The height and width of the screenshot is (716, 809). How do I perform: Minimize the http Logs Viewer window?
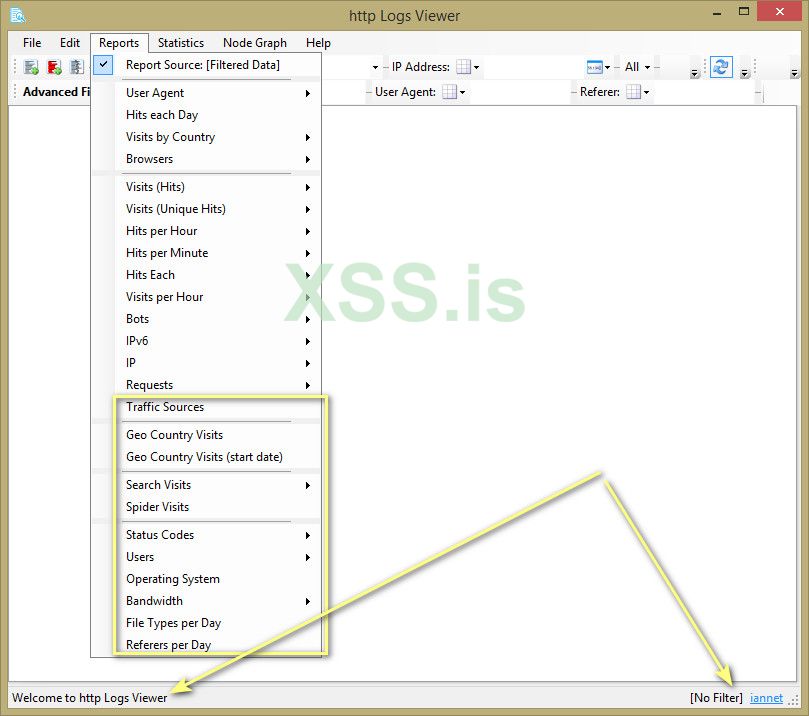[x=717, y=12]
